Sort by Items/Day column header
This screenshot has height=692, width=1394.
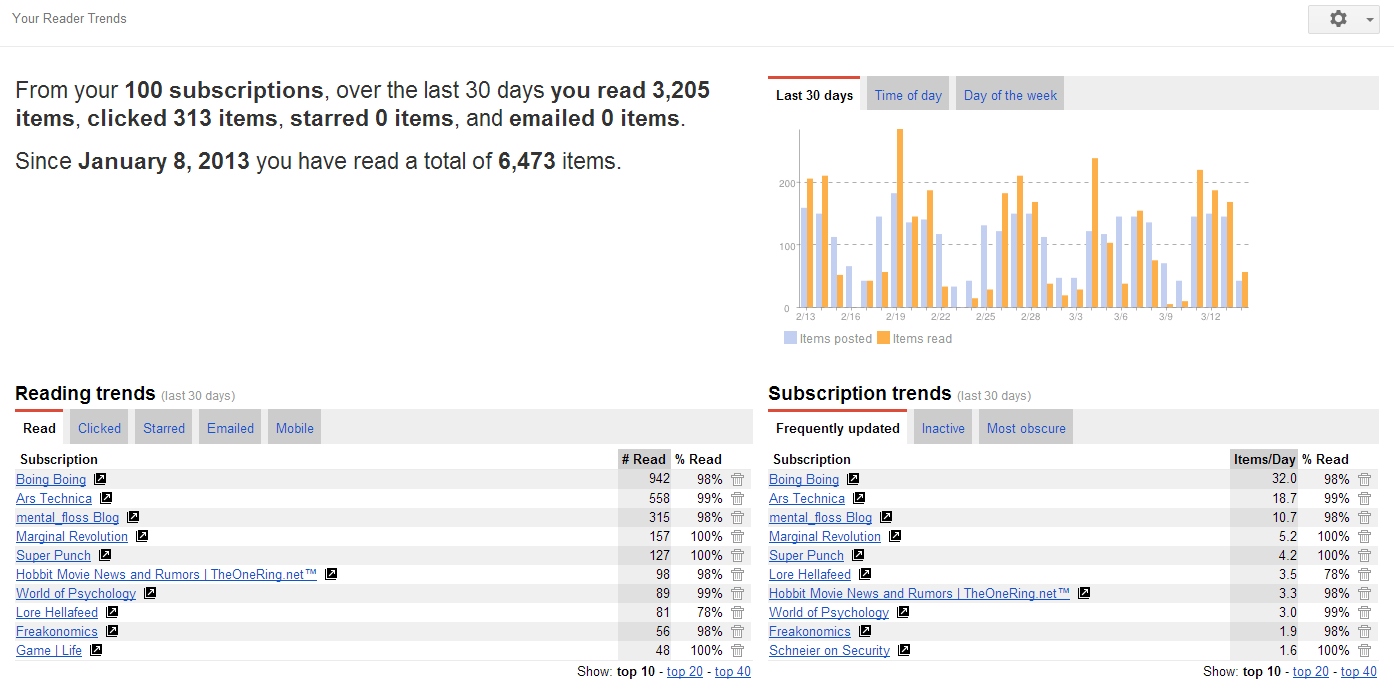(1264, 459)
